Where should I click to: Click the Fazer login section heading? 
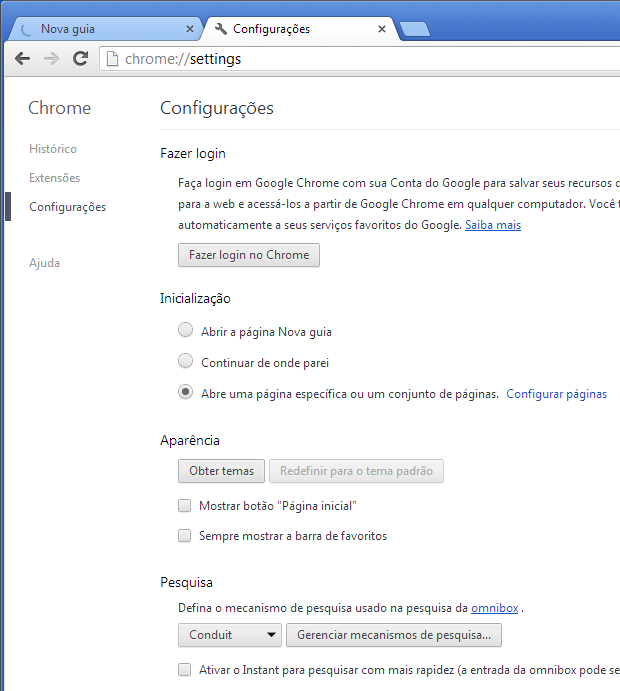(193, 153)
